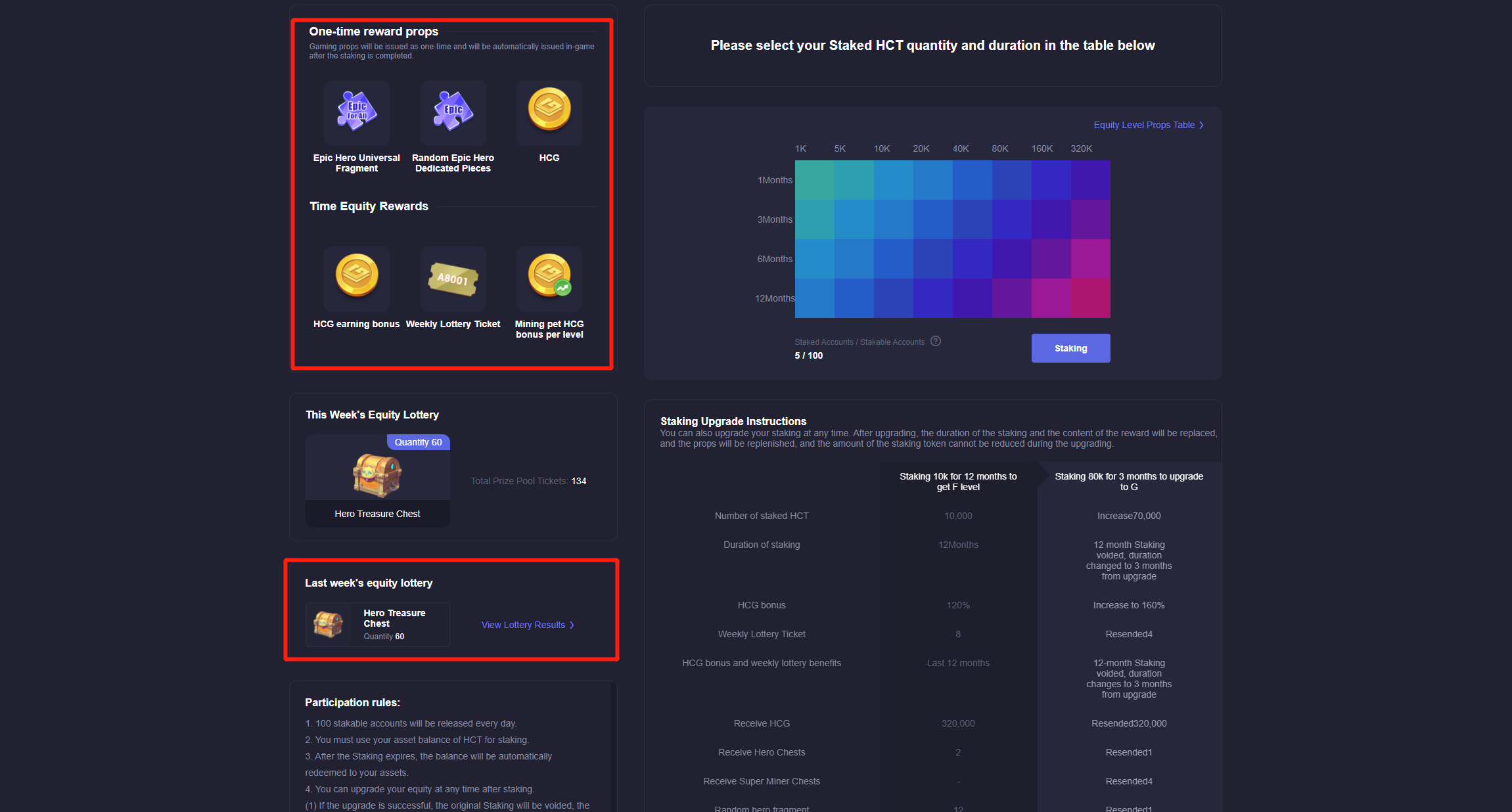
Task: Select the 10K for 12Months grid cell
Action: point(894,298)
